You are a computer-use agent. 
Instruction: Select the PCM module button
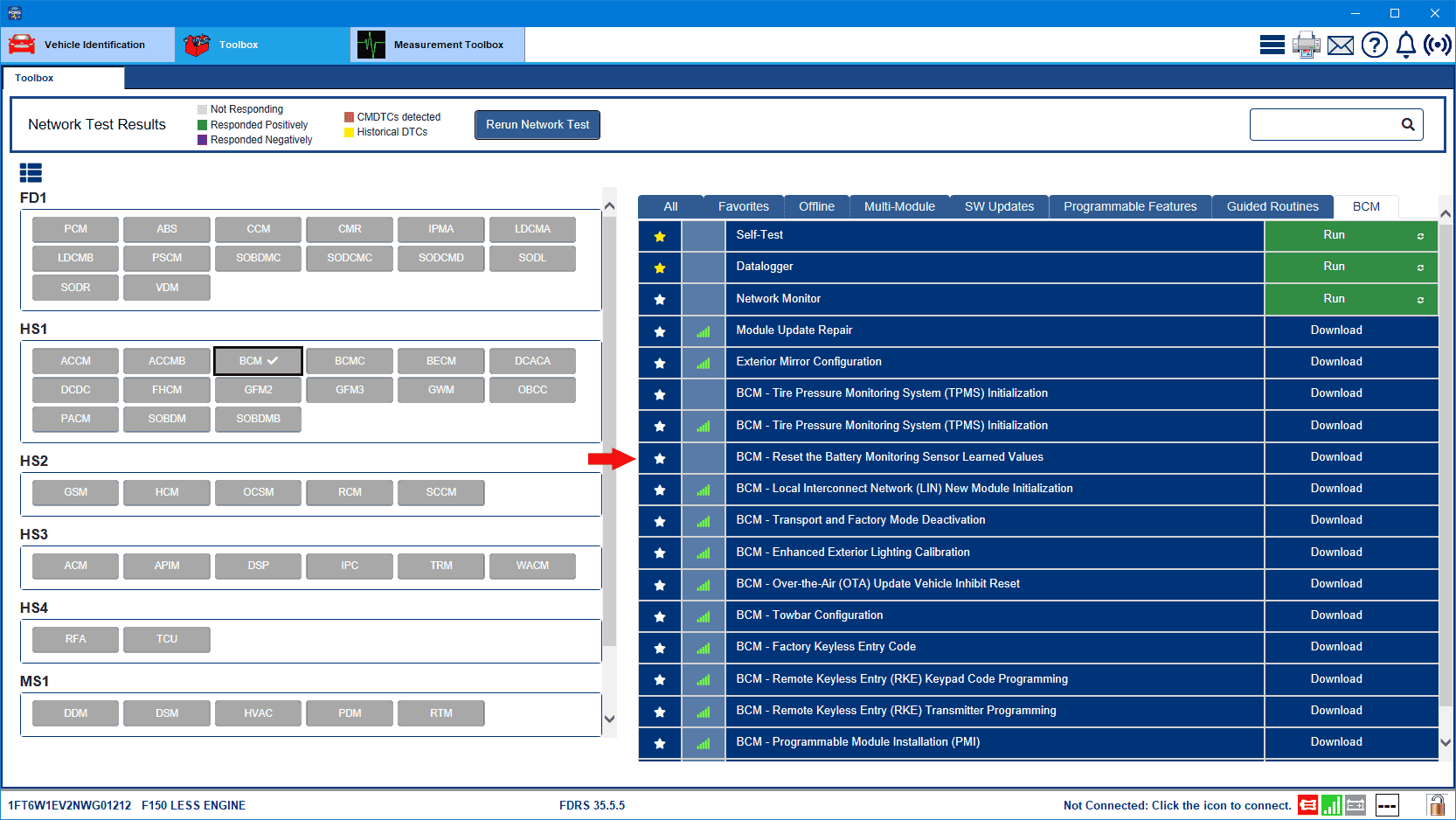pyautogui.click(x=75, y=229)
